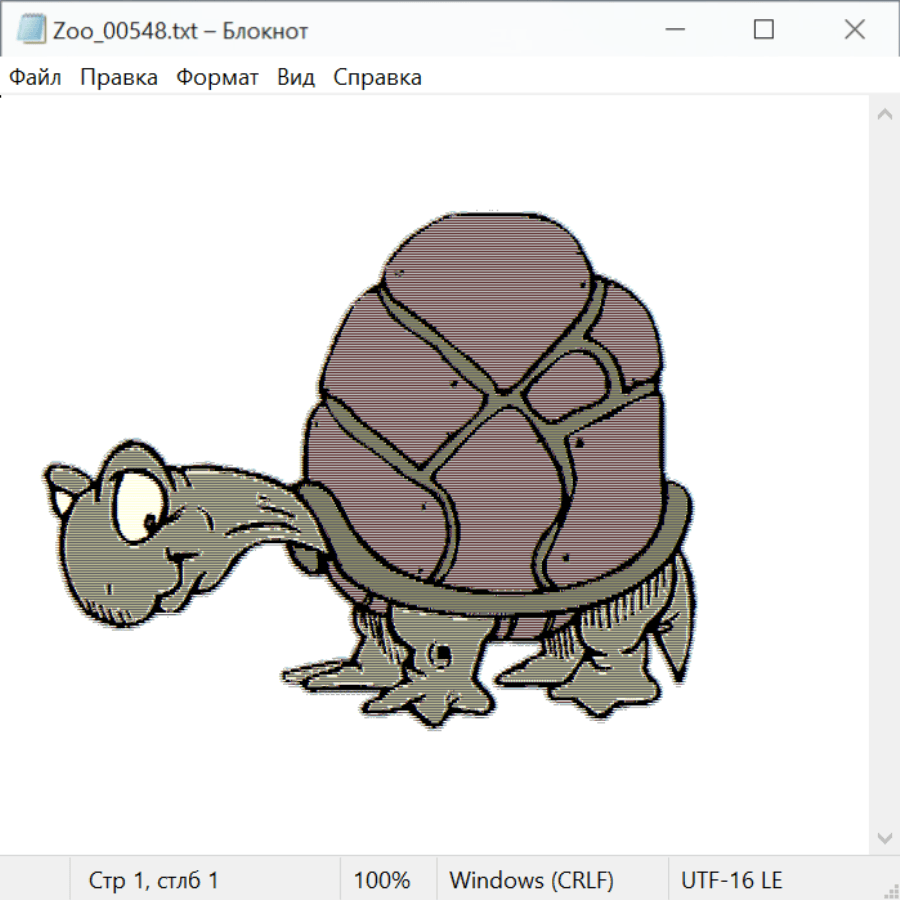
Task: Open the Справка menu
Action: coord(377,78)
